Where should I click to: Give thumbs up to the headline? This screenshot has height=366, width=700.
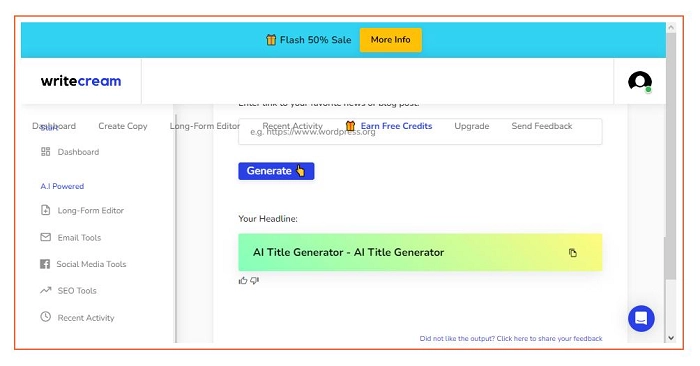(x=242, y=280)
